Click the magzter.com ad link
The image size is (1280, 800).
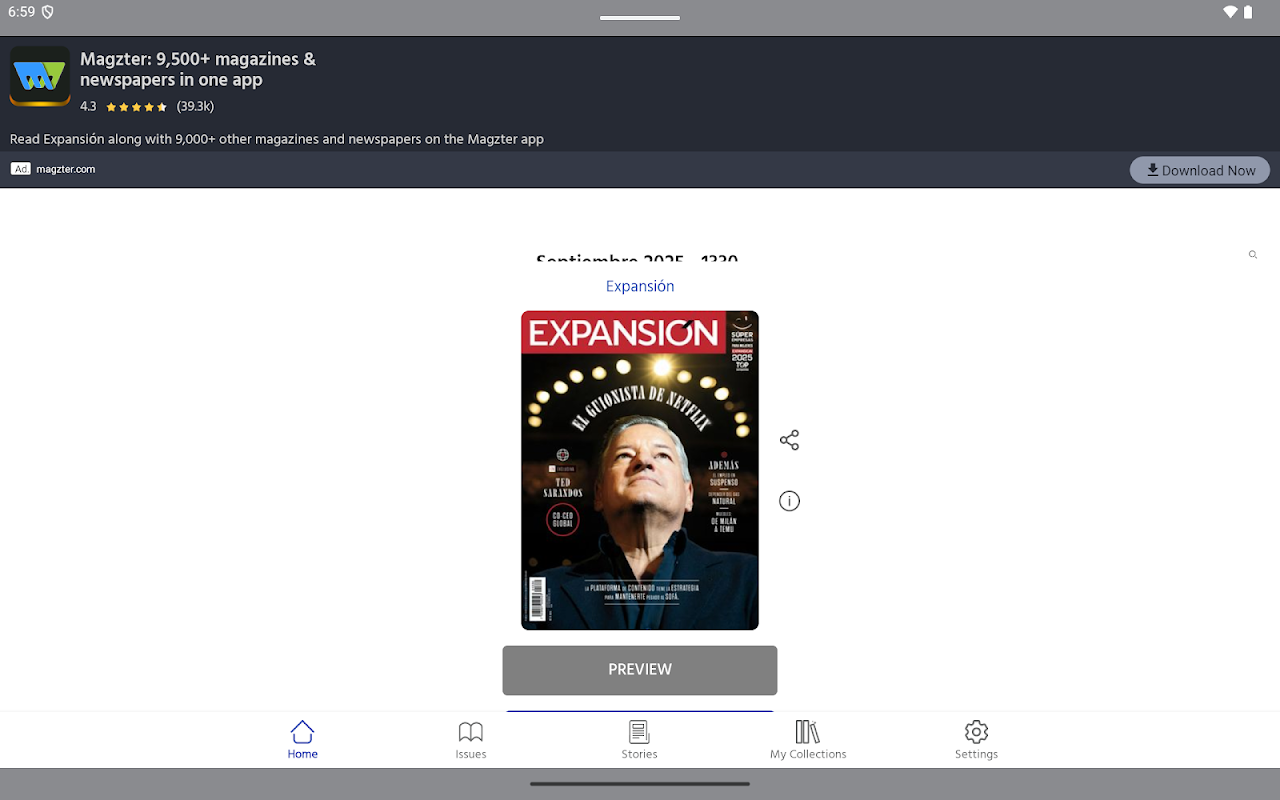point(66,169)
